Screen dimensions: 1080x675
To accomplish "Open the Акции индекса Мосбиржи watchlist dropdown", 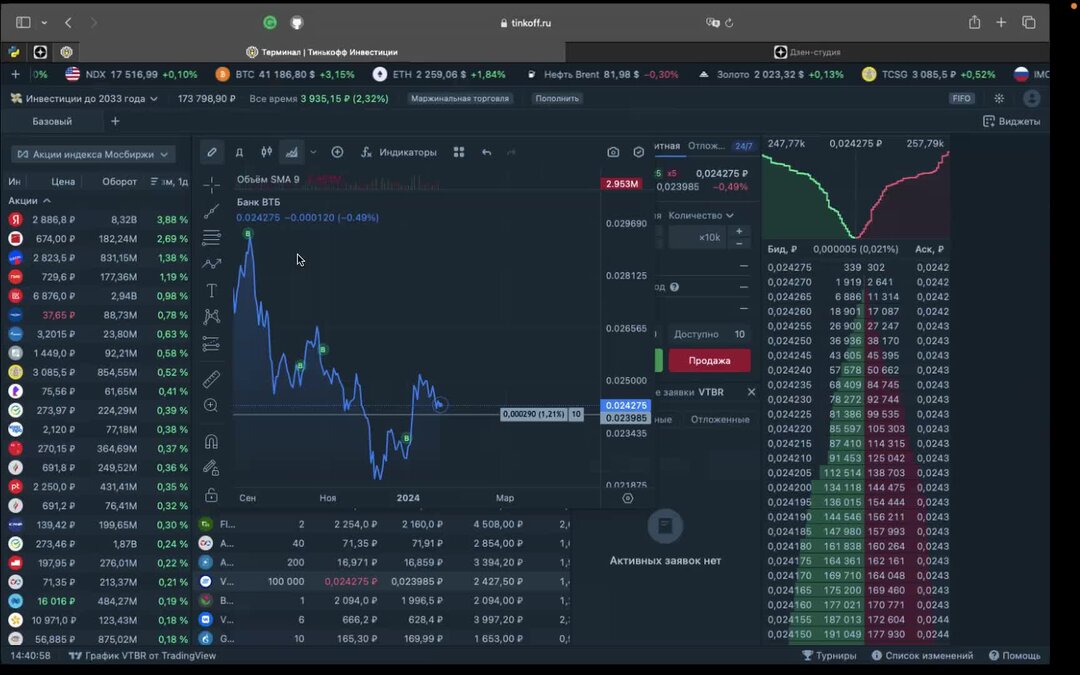I will point(95,154).
